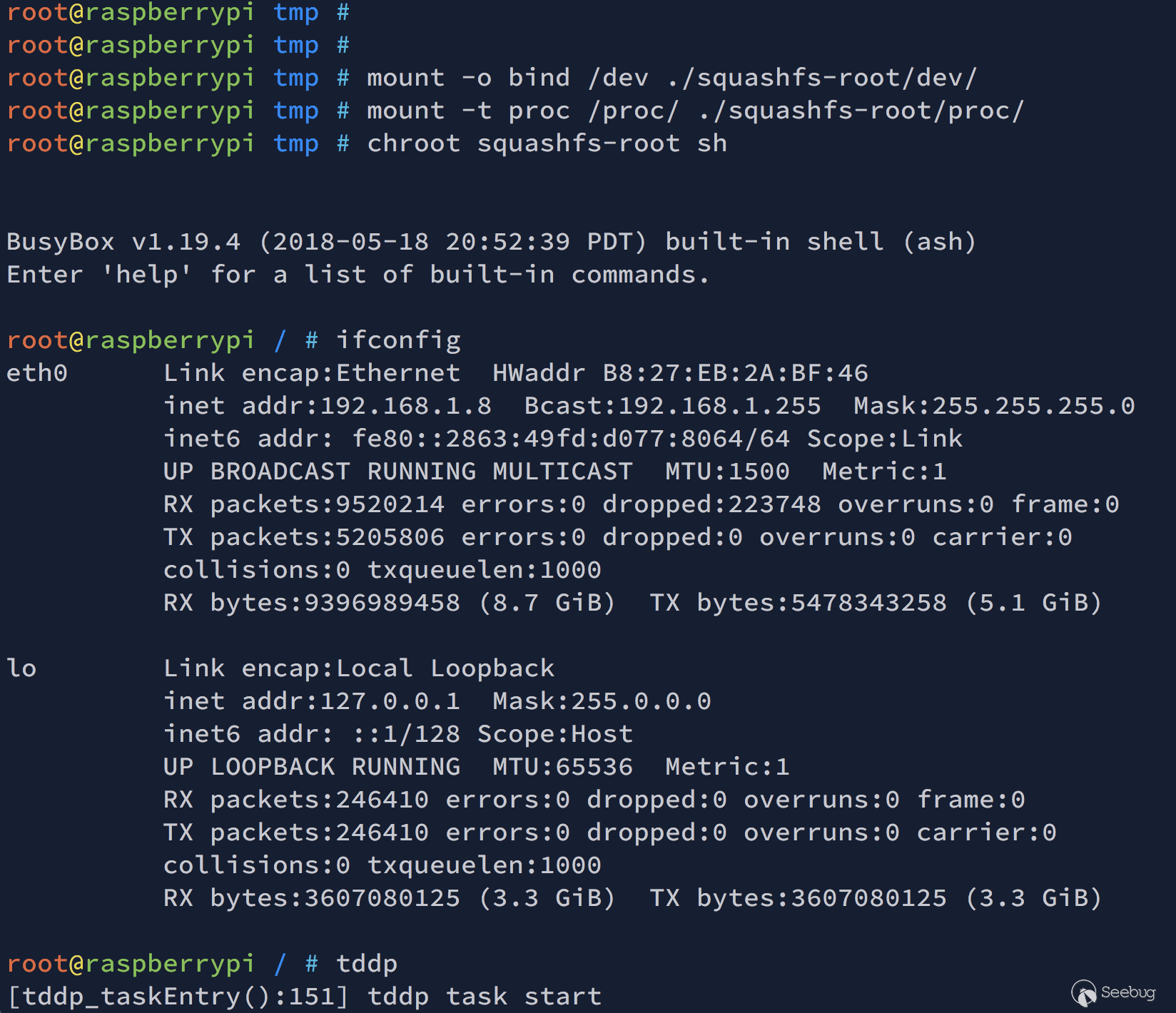This screenshot has width=1176, height=1013.
Task: Select the eth0 interface name
Action: coord(37,373)
